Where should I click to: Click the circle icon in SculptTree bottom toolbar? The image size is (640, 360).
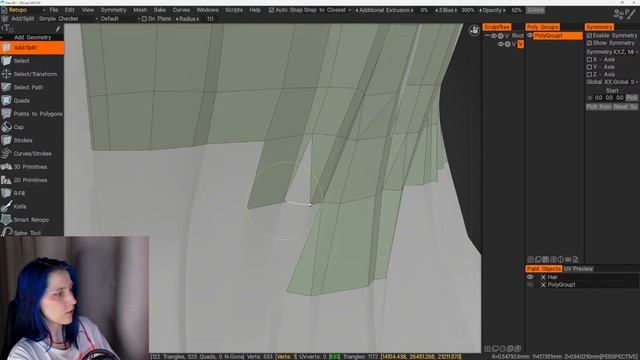(x=503, y=349)
